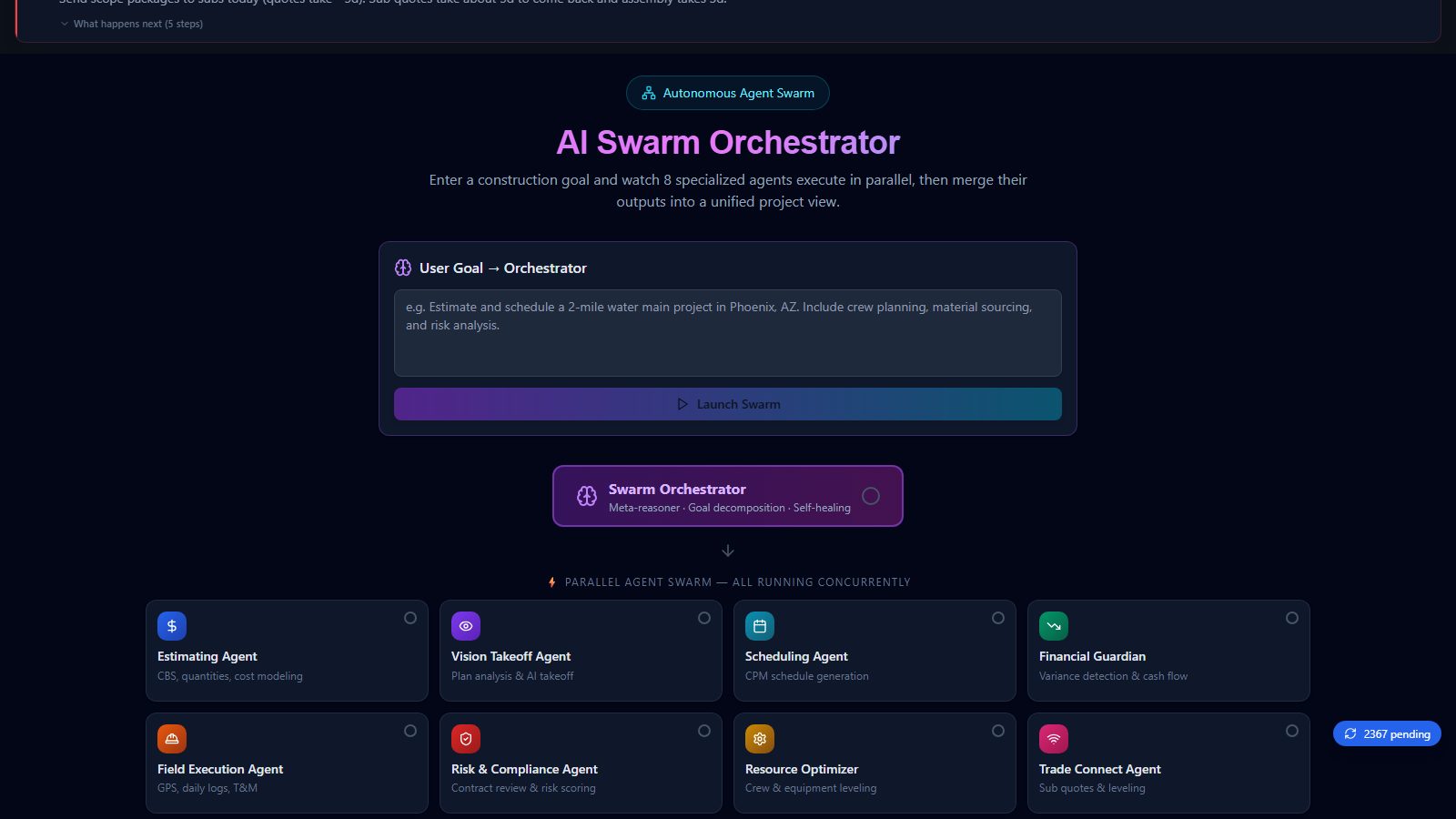The image size is (1456, 819).
Task: Click 'Meta-reasoner · Goal decomposition · Self-healing' subtitle
Action: tap(730, 508)
